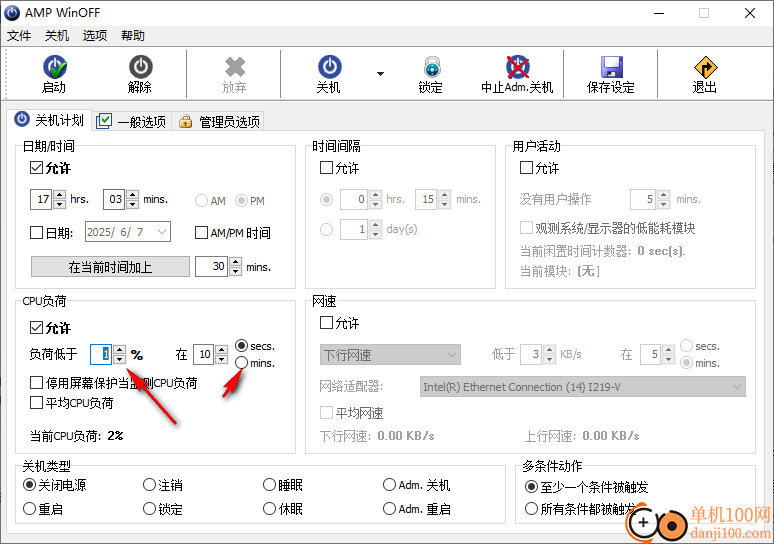Decrease CPU duration 10 with down spinner
This screenshot has height=544, width=774.
click(222, 359)
